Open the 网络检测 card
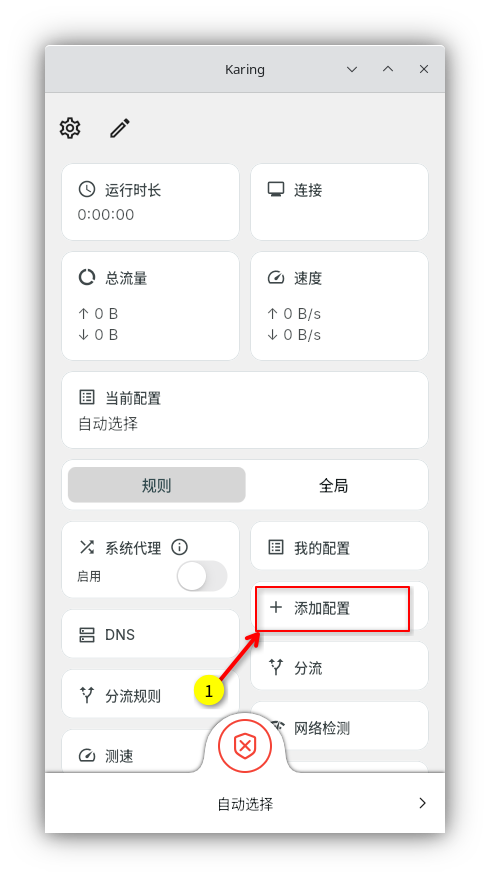490x878 pixels. 339,726
